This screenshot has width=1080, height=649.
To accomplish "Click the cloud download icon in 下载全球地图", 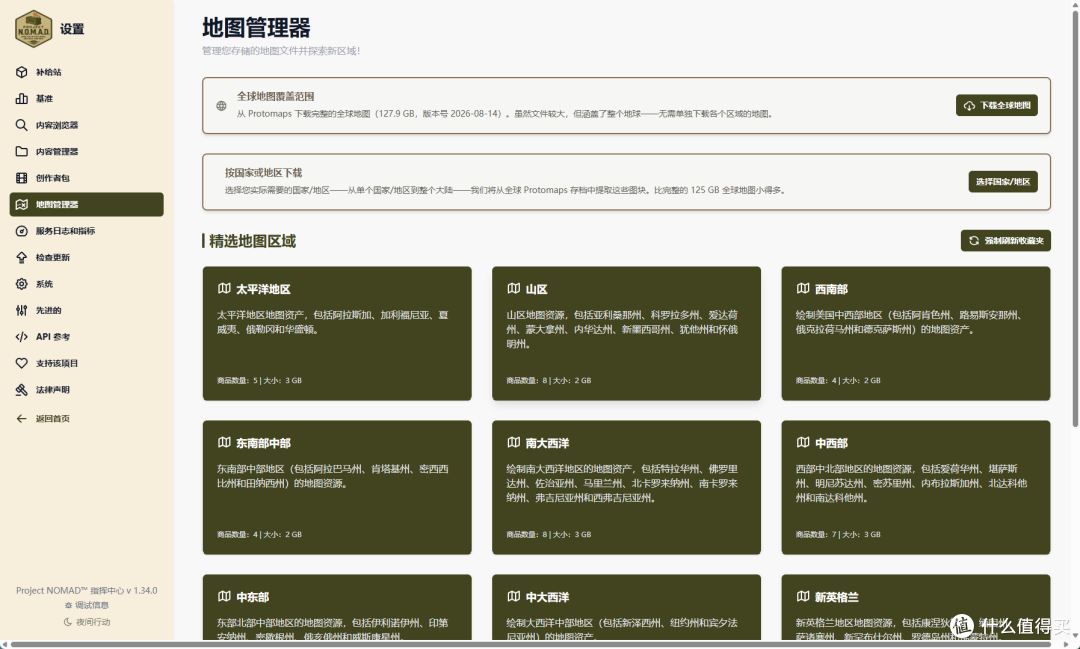I will coord(969,105).
